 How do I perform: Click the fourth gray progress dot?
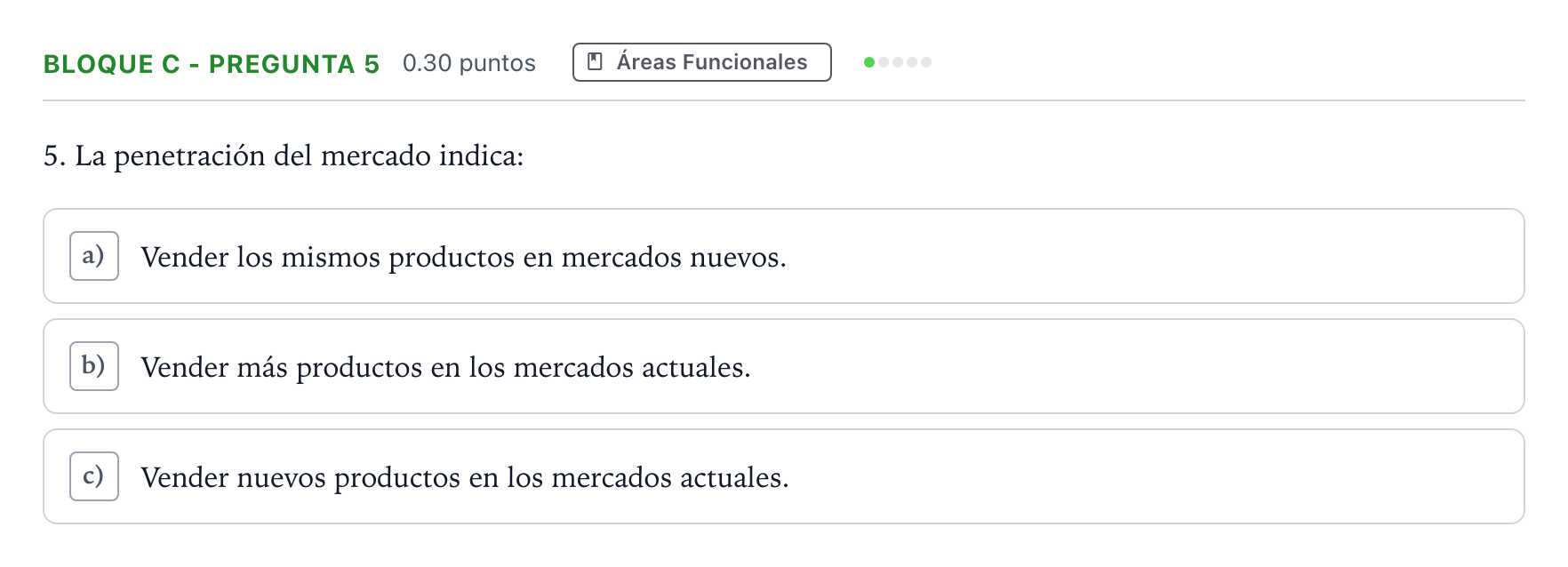point(912,62)
